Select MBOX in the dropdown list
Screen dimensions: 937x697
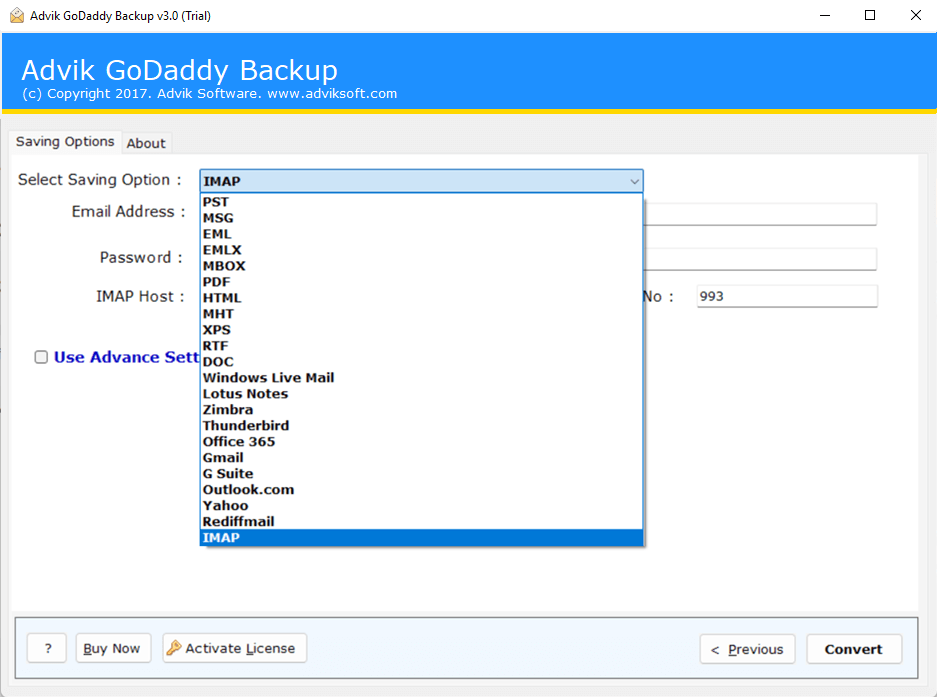click(421, 266)
